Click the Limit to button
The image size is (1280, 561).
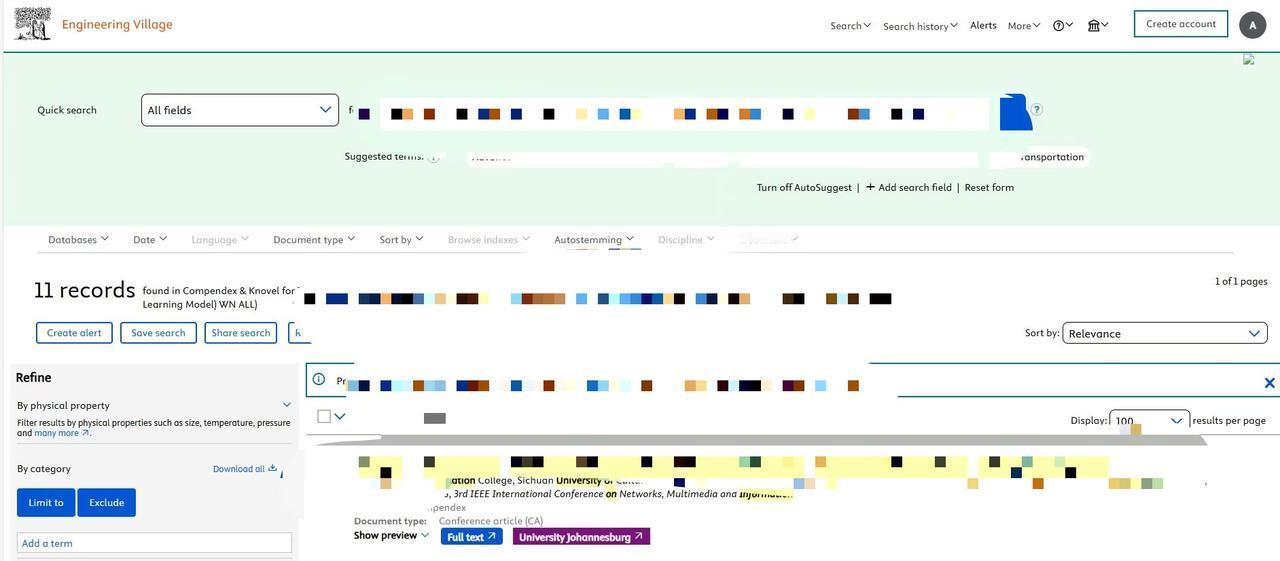click(x=46, y=503)
